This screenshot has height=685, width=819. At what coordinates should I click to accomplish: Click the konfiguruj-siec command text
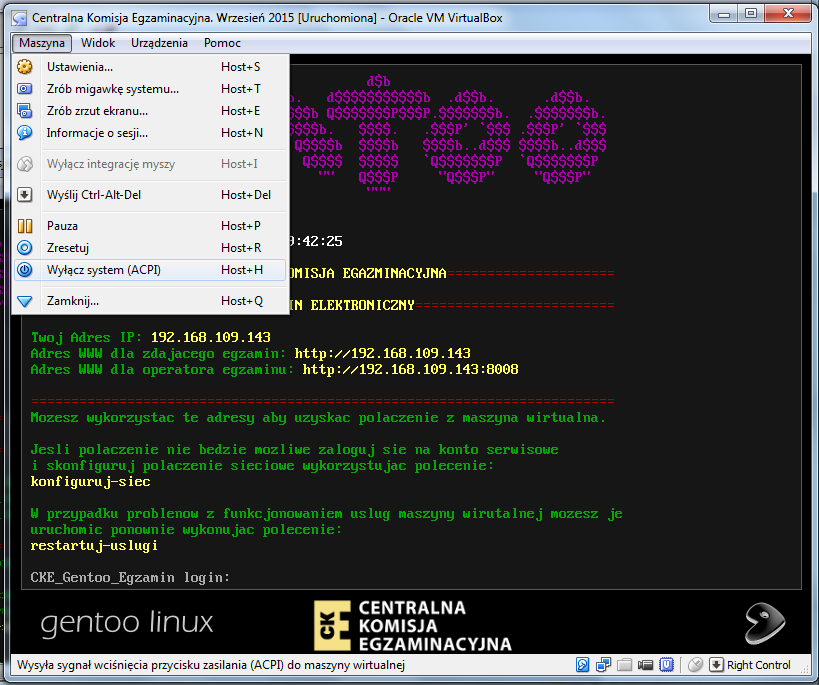(90, 482)
